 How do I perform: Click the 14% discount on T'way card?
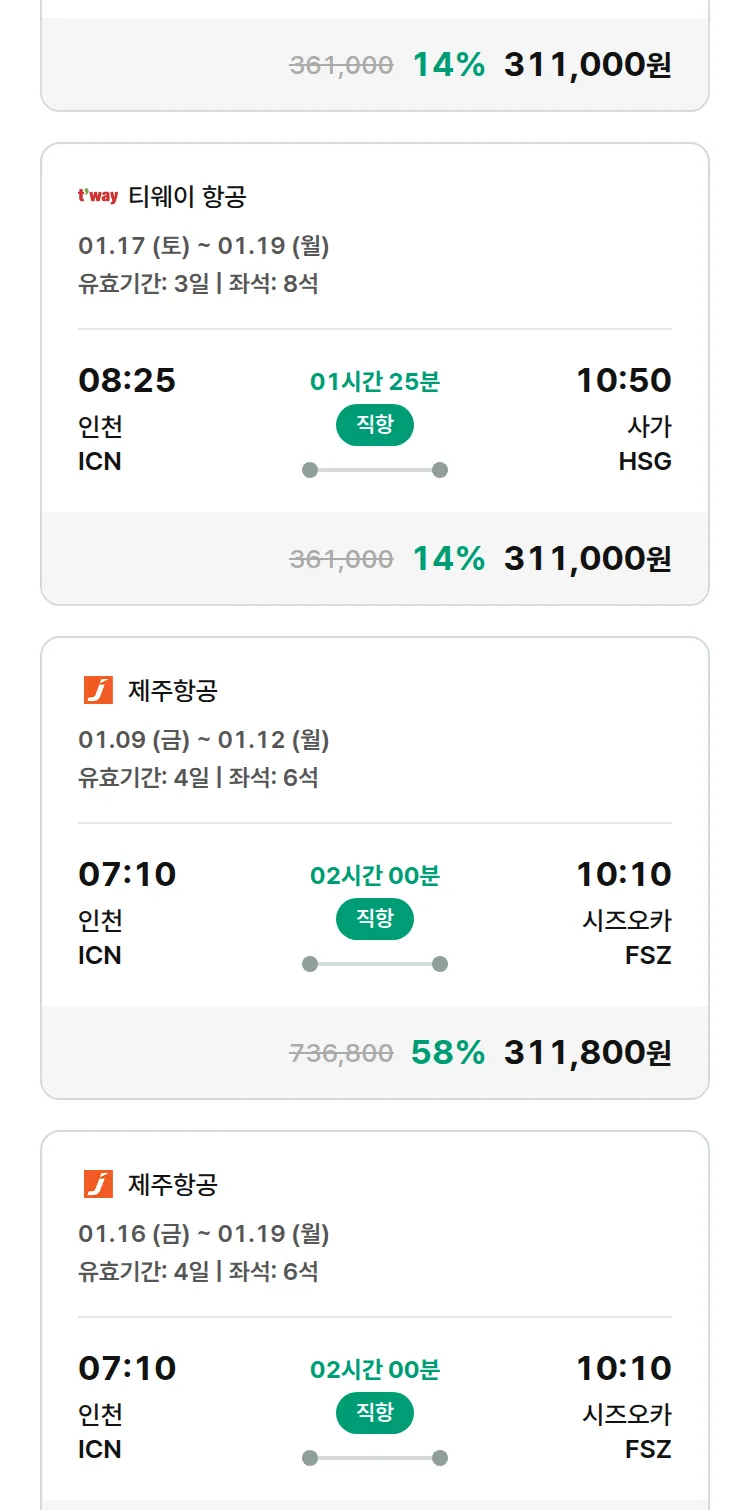tap(449, 558)
